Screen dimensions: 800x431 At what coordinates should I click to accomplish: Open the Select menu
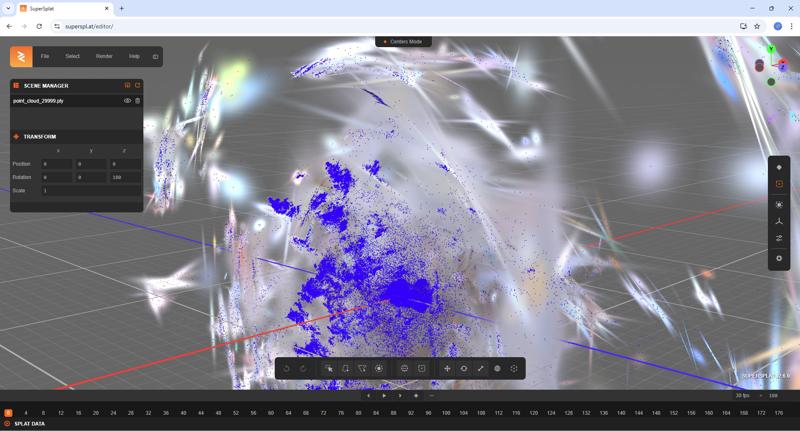coord(73,56)
